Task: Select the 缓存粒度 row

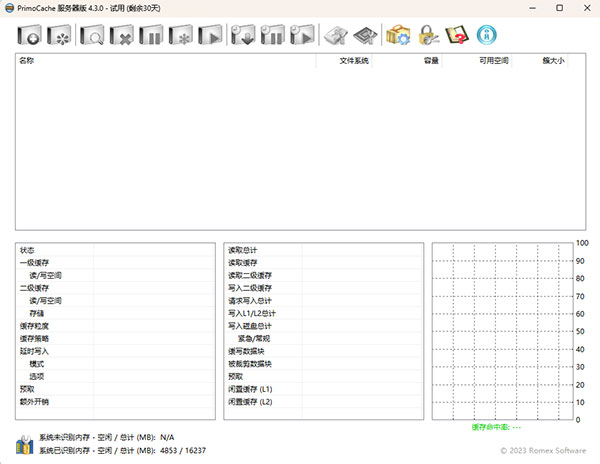Action: [115, 326]
